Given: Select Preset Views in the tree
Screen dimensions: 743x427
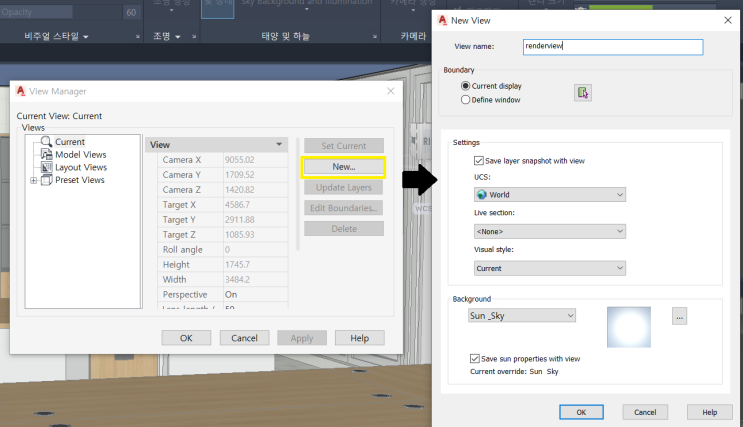Looking at the screenshot, I should click(x=80, y=180).
